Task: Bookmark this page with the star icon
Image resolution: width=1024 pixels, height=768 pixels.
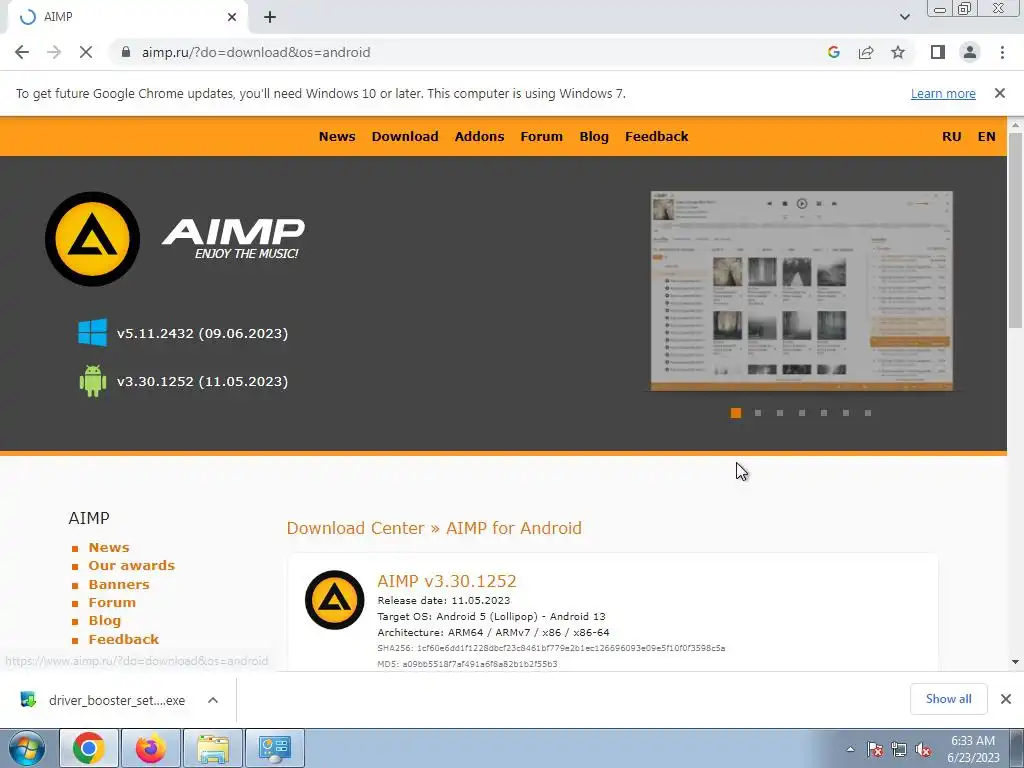Action: point(898,52)
